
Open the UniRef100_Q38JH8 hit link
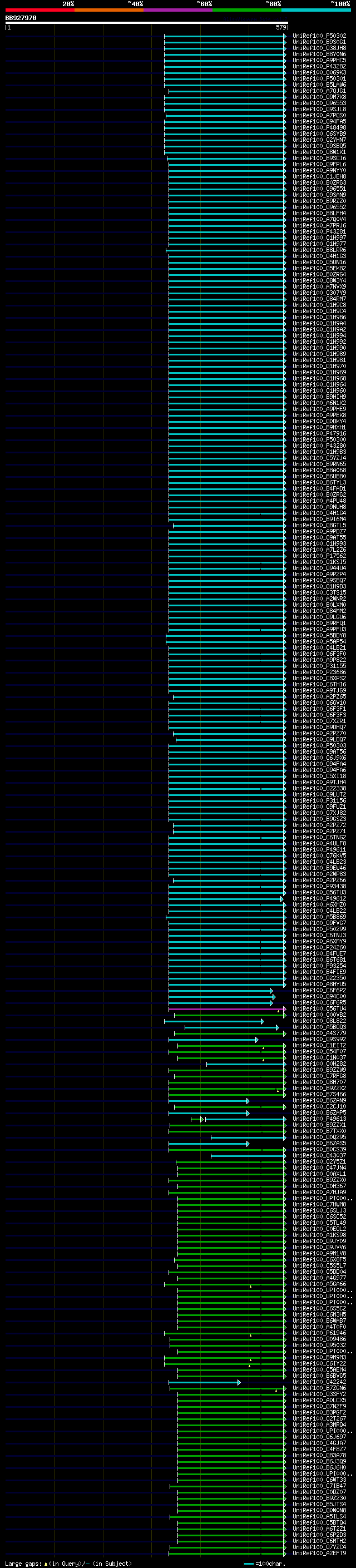click(319, 48)
